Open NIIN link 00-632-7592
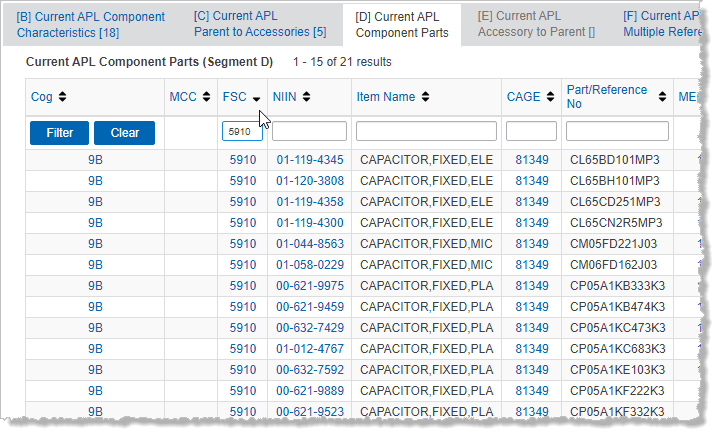Viewport: 720px width, 438px height. pyautogui.click(x=310, y=370)
